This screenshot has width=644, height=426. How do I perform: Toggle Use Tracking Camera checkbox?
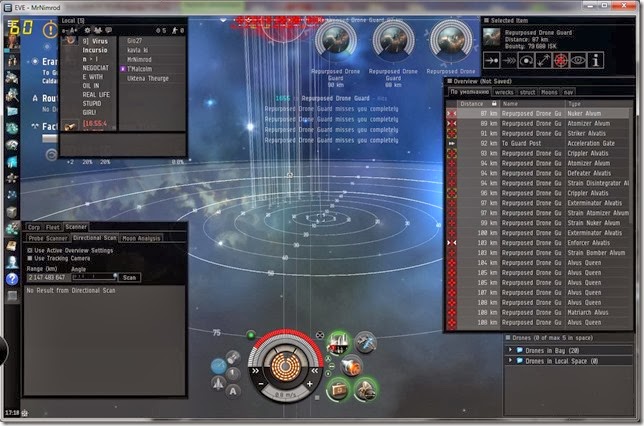[x=30, y=258]
